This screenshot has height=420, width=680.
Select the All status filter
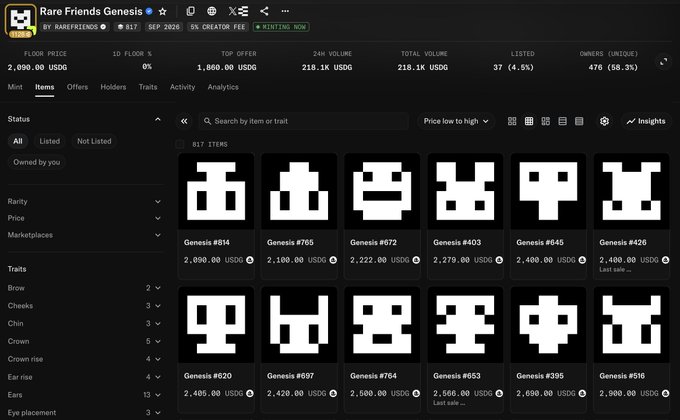18,141
